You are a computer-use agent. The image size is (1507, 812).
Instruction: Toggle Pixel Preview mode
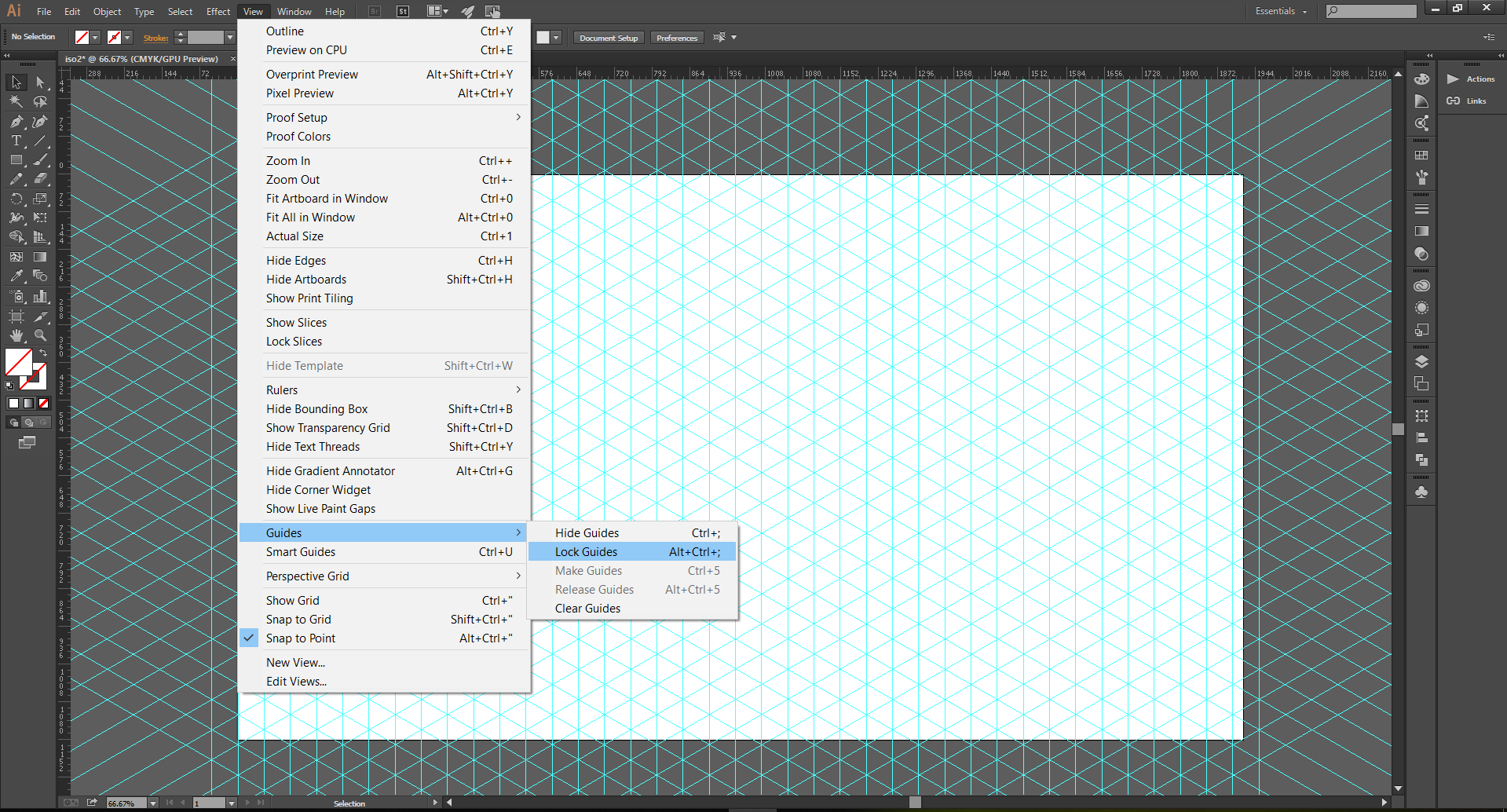pyautogui.click(x=384, y=93)
